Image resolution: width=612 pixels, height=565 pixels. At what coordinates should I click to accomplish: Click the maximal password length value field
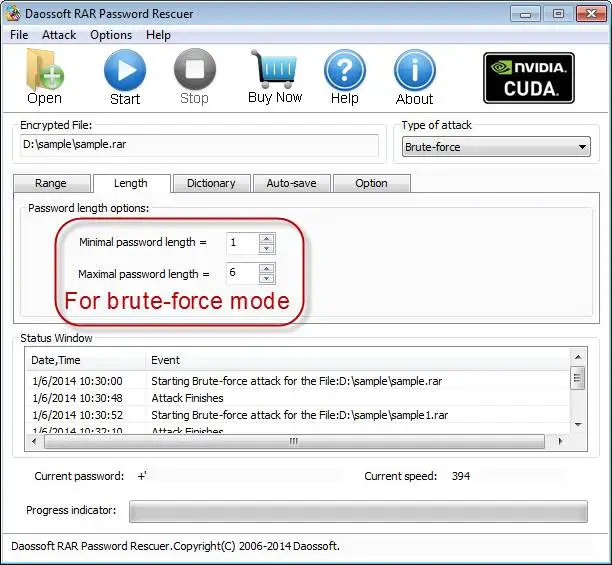point(242,273)
